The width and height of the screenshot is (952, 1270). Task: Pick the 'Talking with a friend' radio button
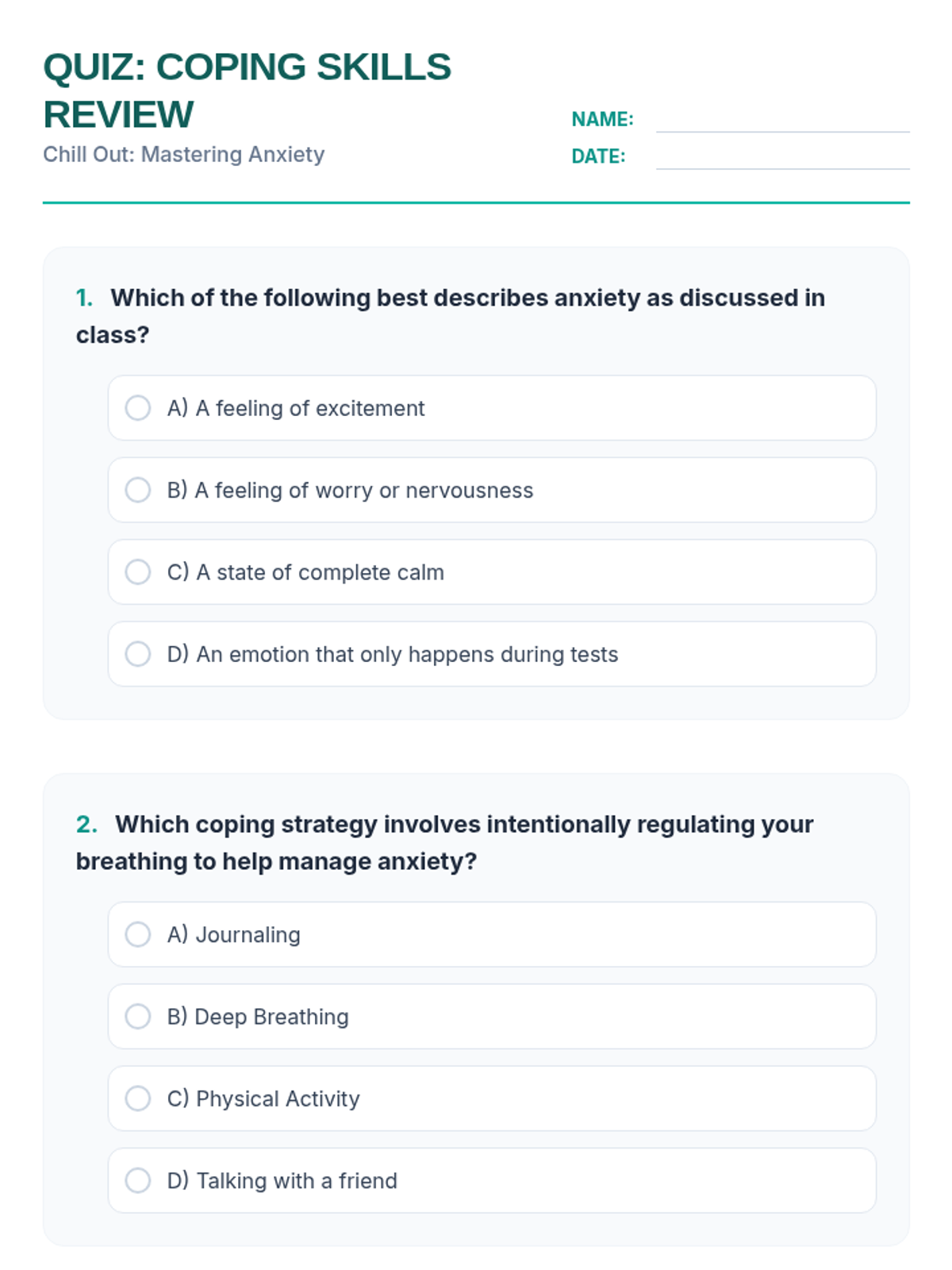138,1180
